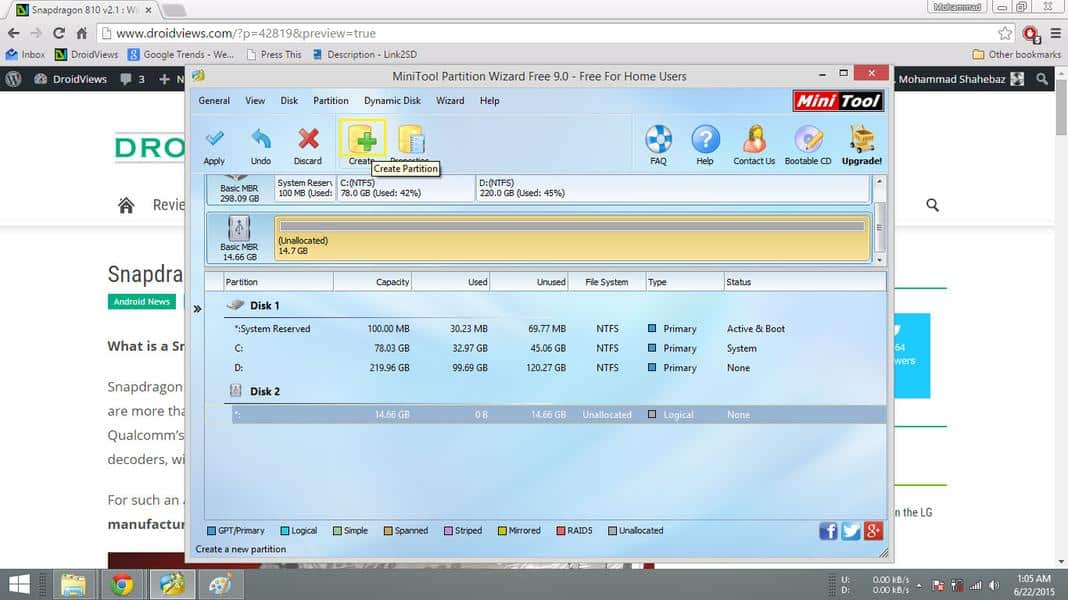Select the D: partition row

[x=559, y=368]
